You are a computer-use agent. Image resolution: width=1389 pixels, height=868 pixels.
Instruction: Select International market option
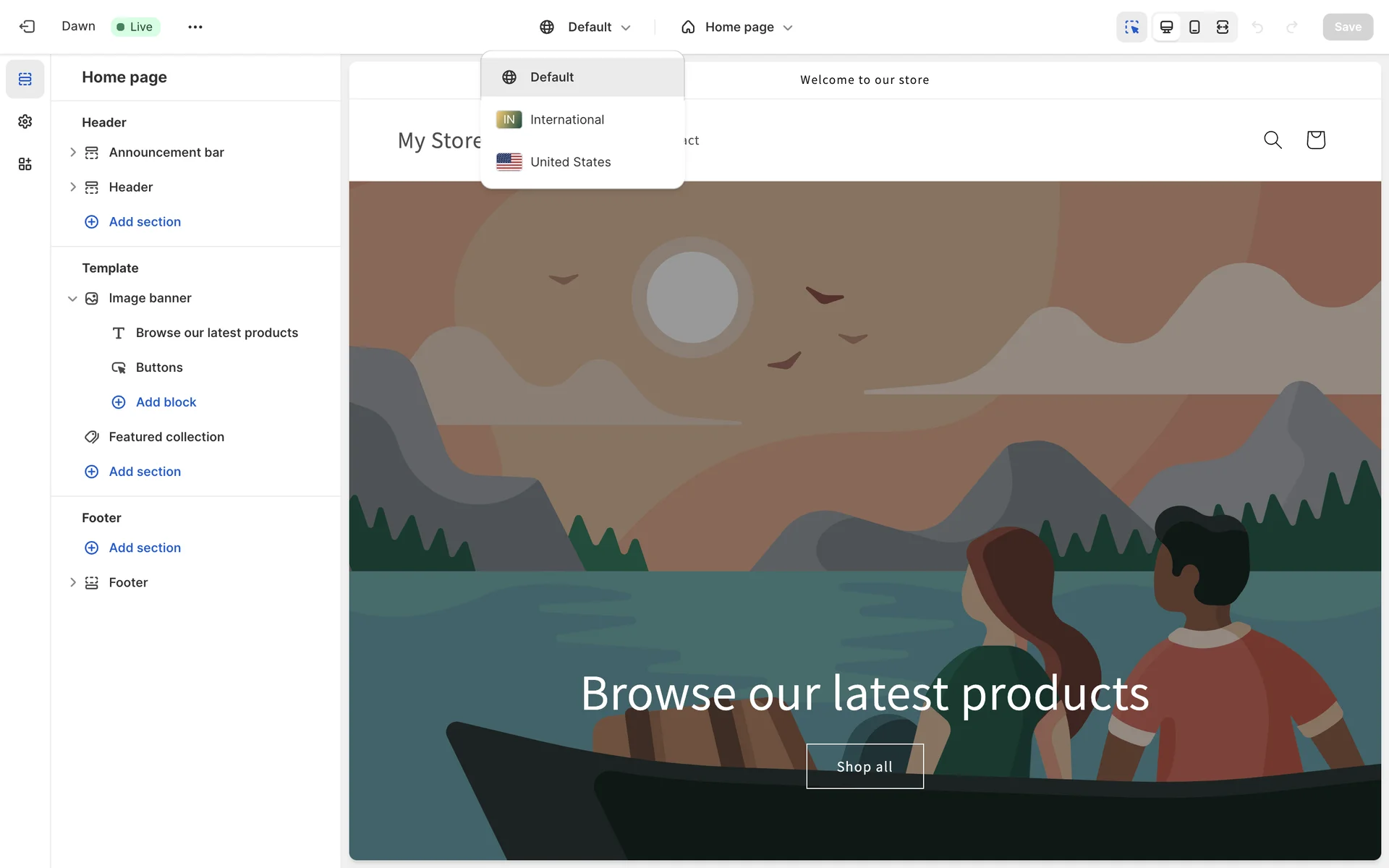click(x=567, y=119)
